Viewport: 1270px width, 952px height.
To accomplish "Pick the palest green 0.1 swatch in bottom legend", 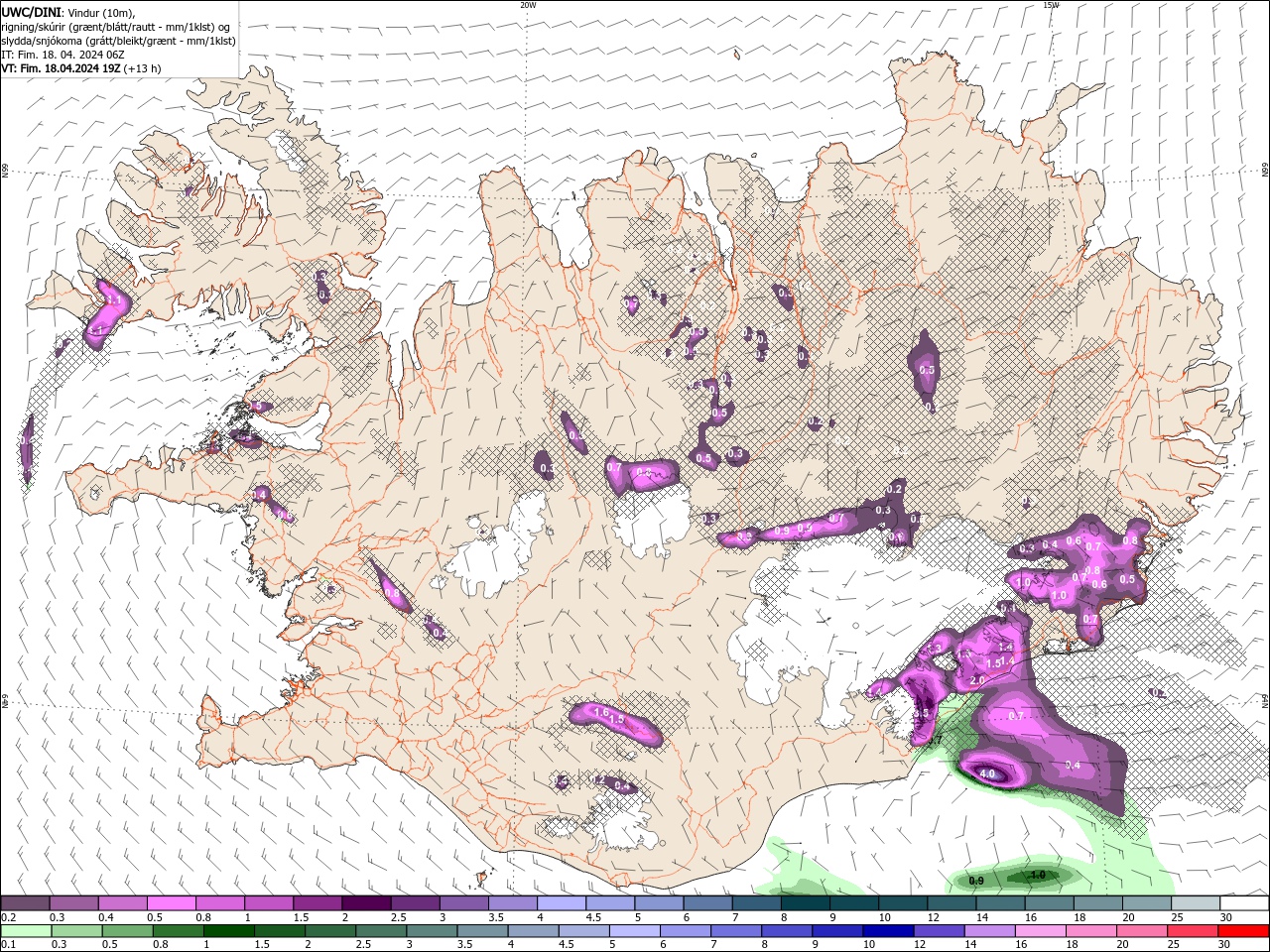I will (x=25, y=931).
